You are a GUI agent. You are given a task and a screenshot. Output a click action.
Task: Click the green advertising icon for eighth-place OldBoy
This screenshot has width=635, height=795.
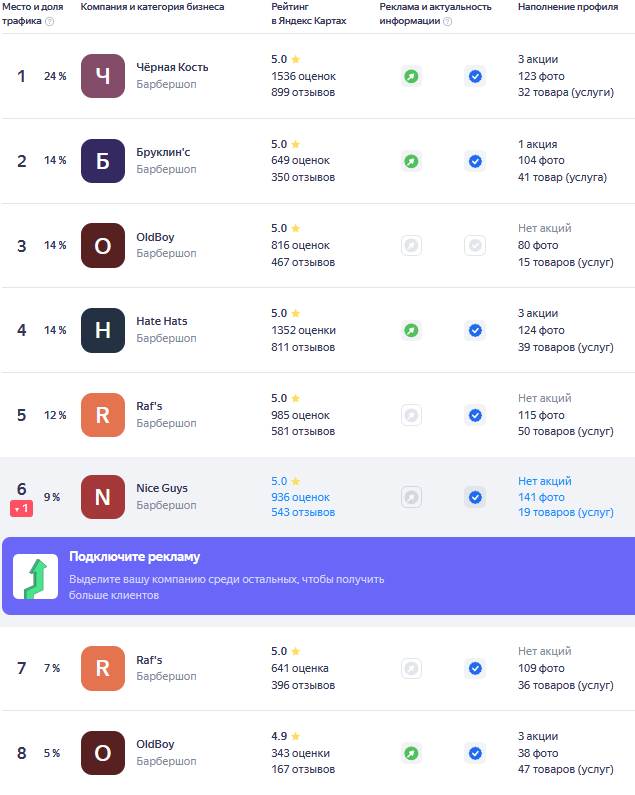411,753
